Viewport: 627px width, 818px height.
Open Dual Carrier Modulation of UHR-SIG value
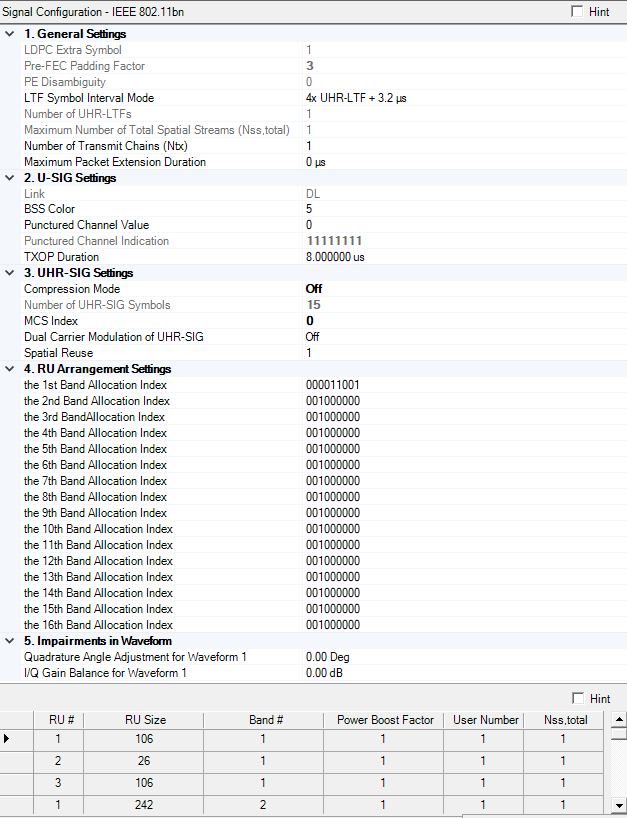(x=464, y=337)
